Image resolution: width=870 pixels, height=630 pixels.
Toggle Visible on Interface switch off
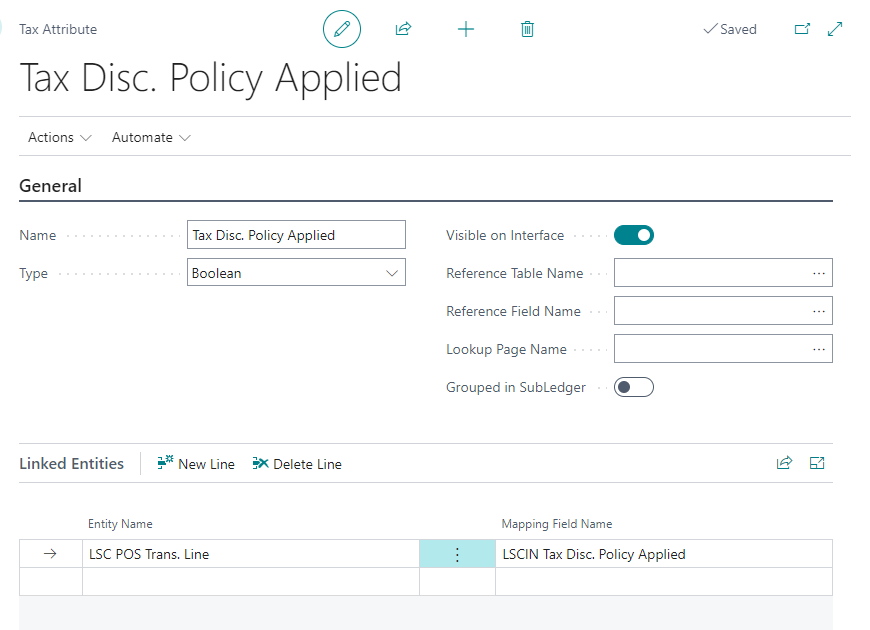pyautogui.click(x=634, y=235)
